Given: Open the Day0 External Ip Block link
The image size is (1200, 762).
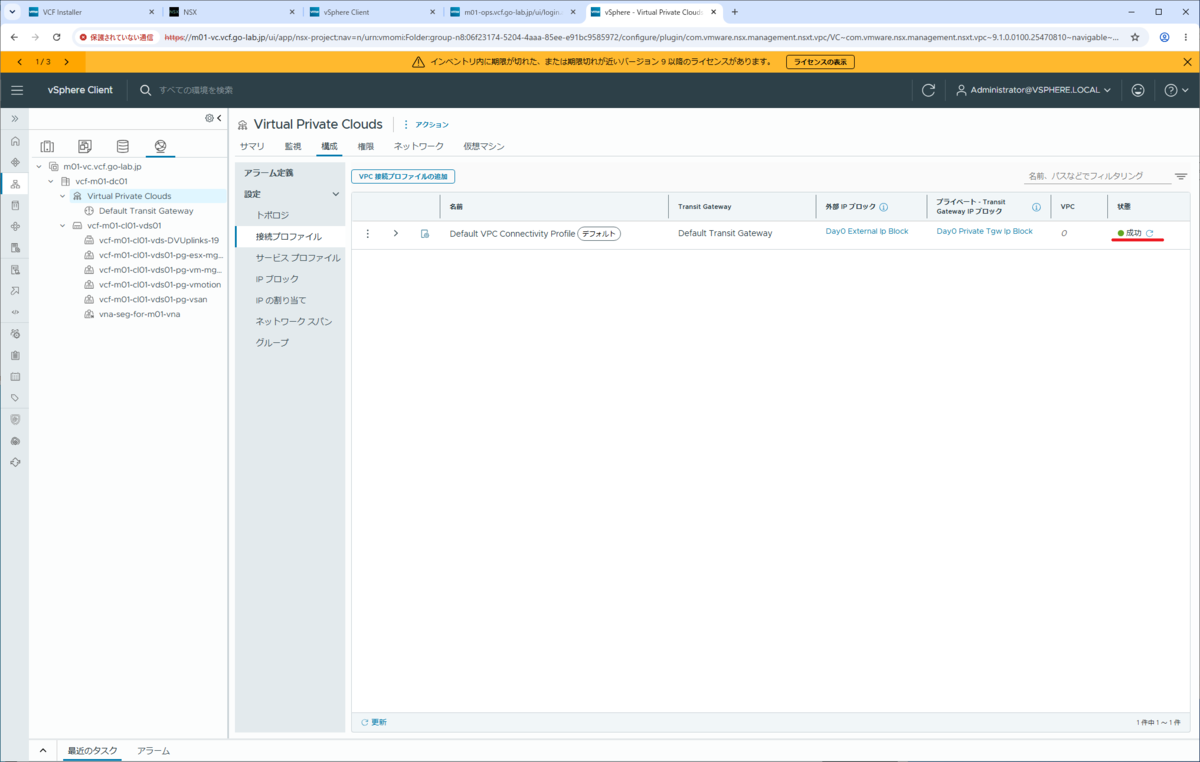Looking at the screenshot, I should pos(867,231).
